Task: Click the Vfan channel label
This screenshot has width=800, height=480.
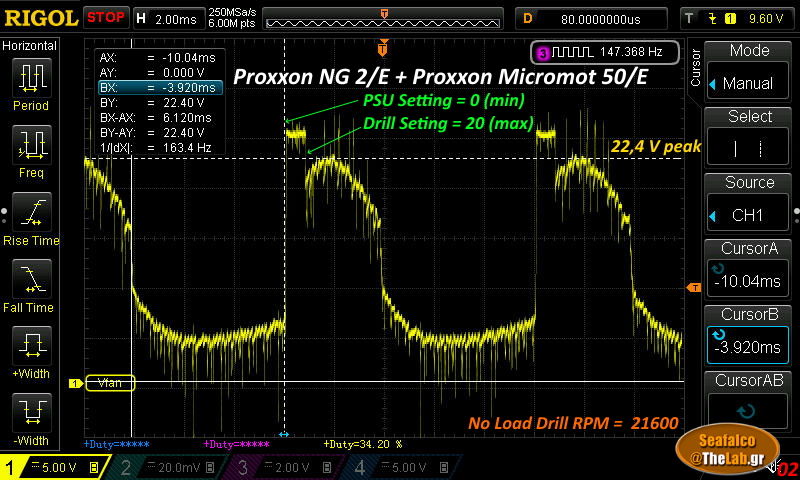Action: click(110, 383)
